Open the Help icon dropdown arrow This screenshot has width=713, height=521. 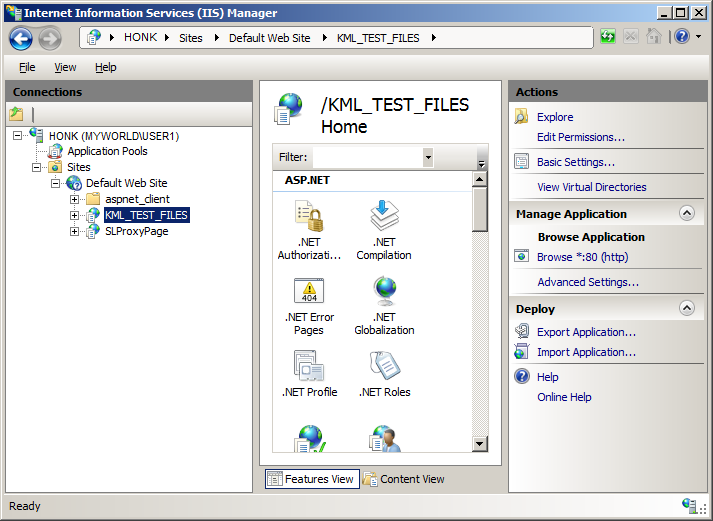tap(698, 36)
